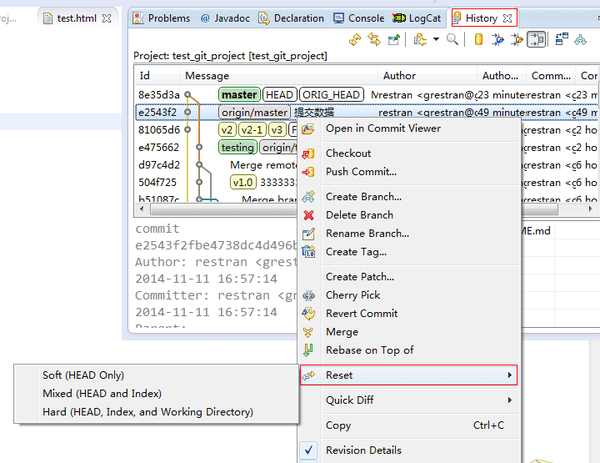Viewport: 600px width, 463px height.
Task: Click the red X Delete Branch icon
Action: pyautogui.click(x=308, y=215)
